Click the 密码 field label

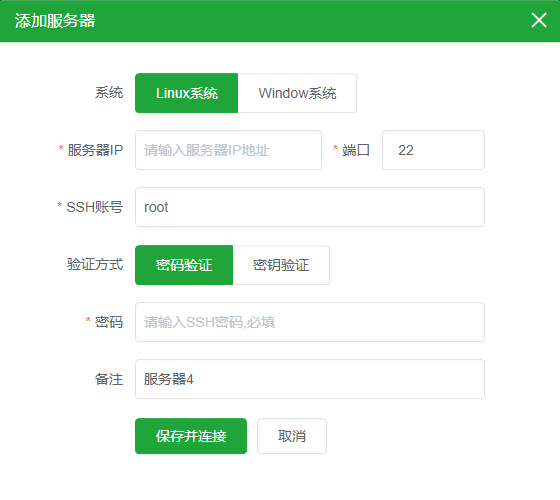coord(109,322)
